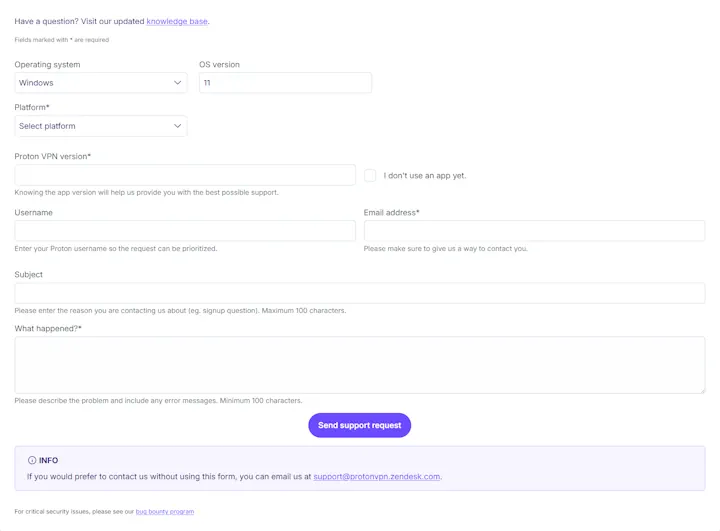Image resolution: width=720 pixels, height=531 pixels.
Task: Focus the Email address input field
Action: pos(534,231)
